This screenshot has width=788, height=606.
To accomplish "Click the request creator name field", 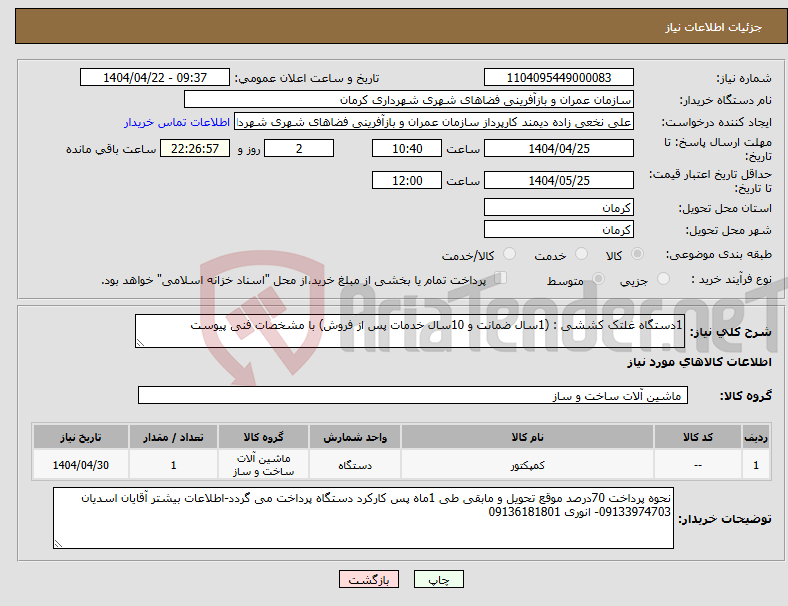I will pos(434,122).
